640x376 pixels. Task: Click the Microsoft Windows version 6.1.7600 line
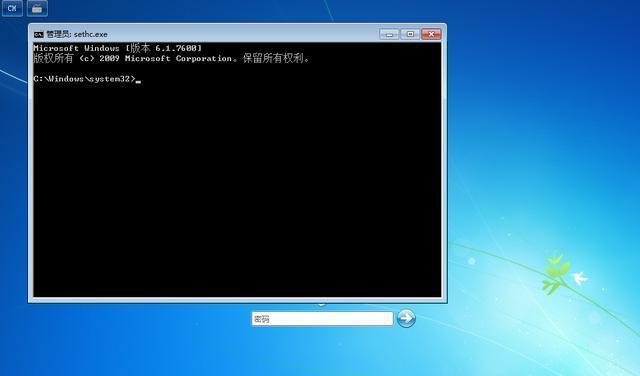118,48
